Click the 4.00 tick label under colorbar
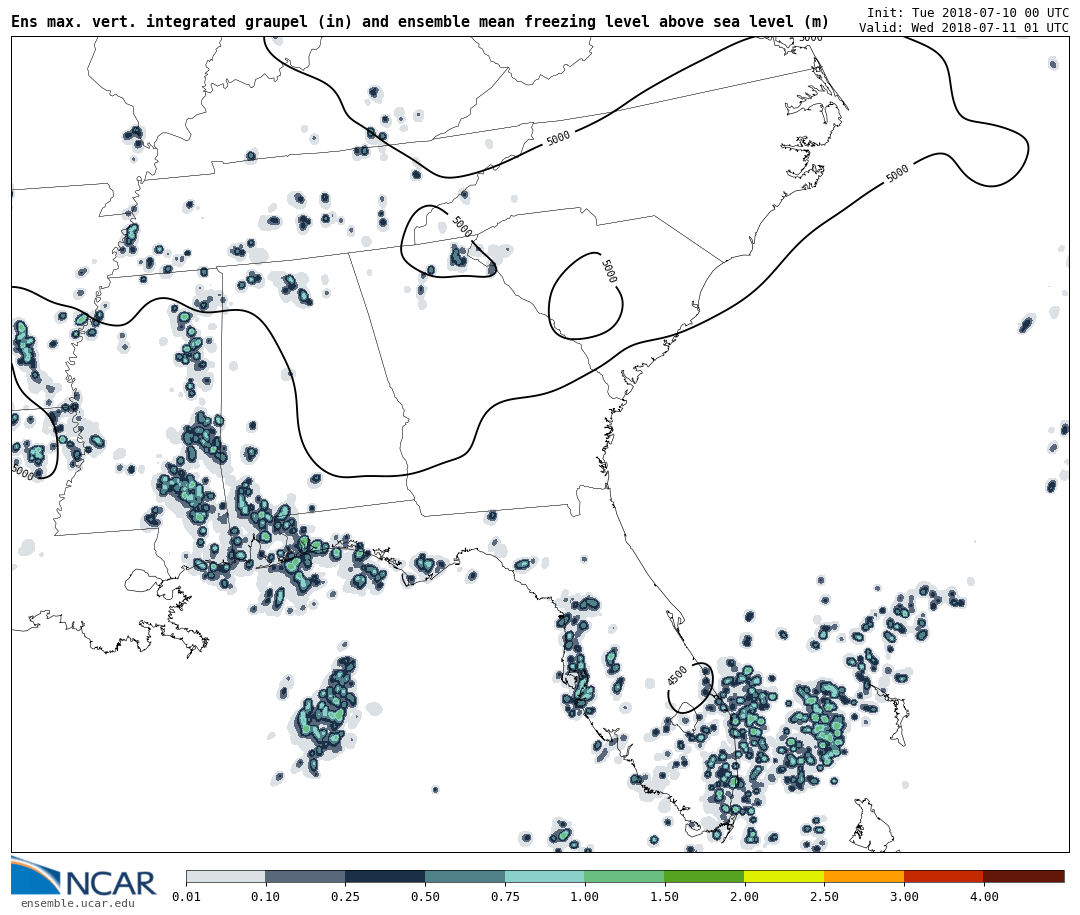The width and height of the screenshot is (1080, 915). (983, 897)
